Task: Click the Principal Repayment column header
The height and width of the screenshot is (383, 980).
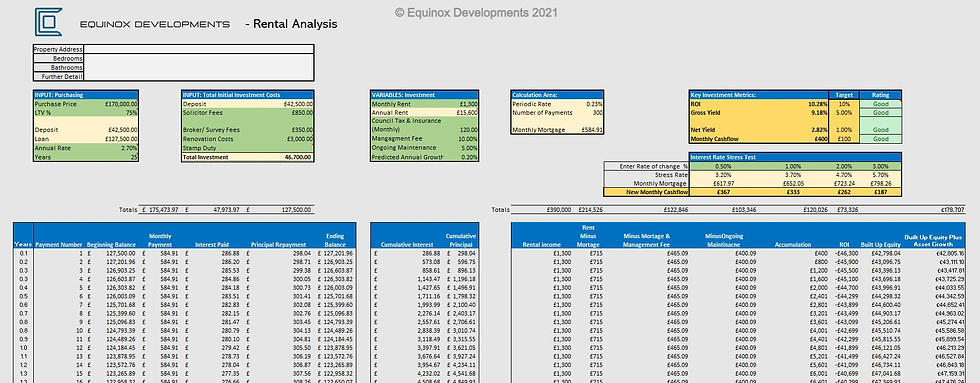Action: tap(278, 244)
